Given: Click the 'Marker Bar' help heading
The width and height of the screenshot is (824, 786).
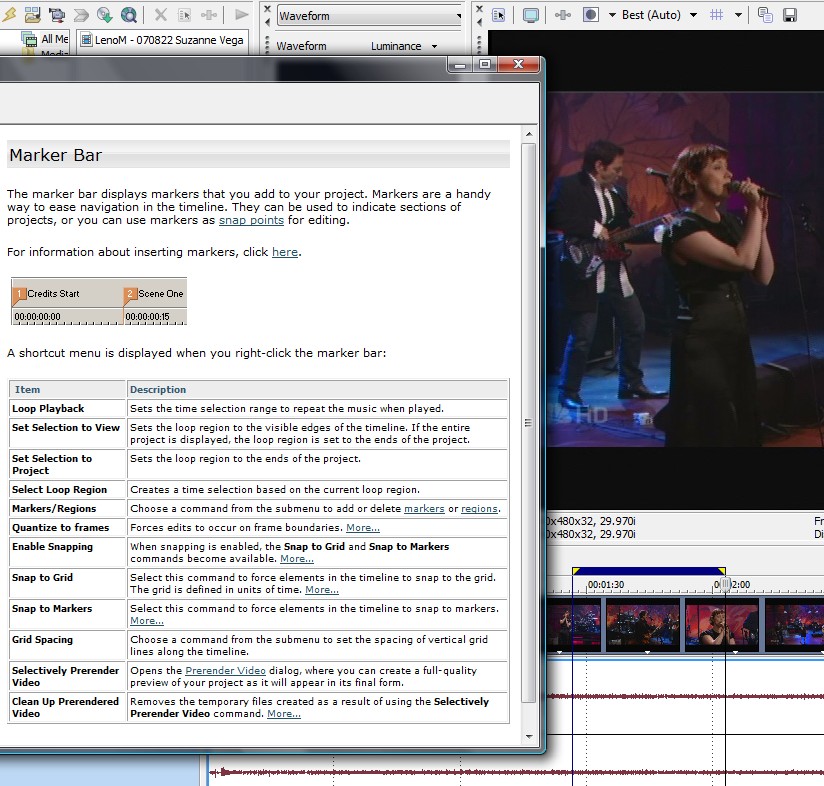Looking at the screenshot, I should (x=56, y=155).
